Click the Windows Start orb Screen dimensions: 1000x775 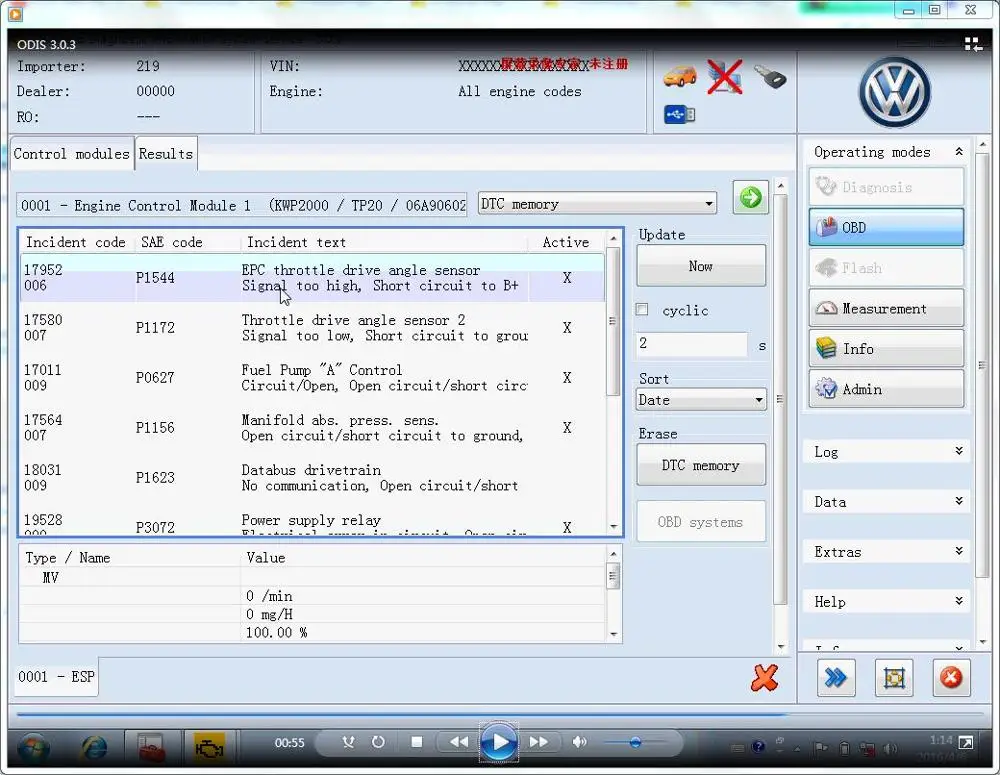click(33, 748)
